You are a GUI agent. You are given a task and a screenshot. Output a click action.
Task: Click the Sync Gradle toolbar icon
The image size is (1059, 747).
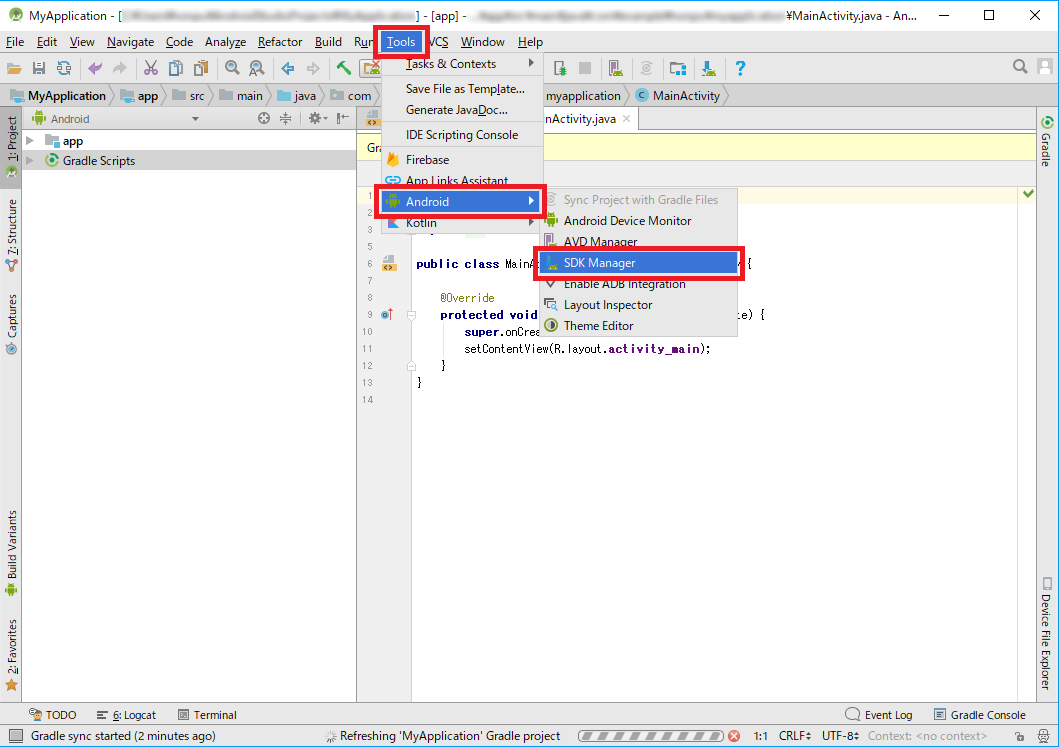(646, 68)
